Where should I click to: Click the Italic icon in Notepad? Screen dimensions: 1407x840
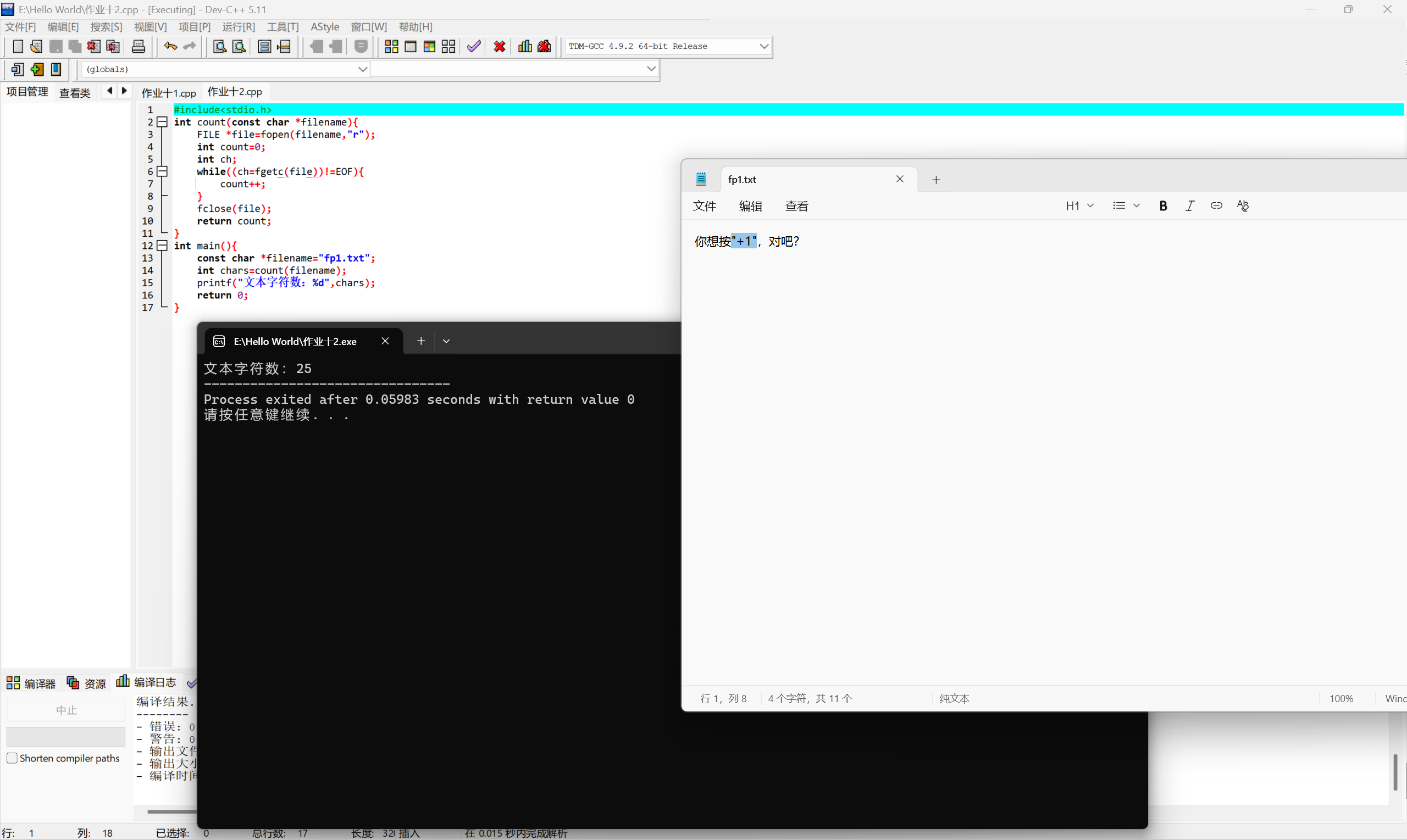(x=1189, y=206)
